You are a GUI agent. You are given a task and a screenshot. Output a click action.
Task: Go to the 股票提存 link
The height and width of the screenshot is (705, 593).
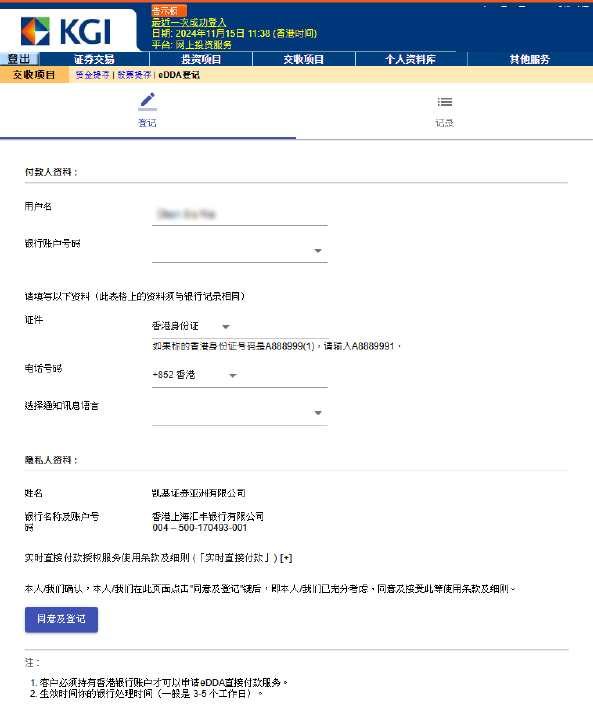coord(134,75)
